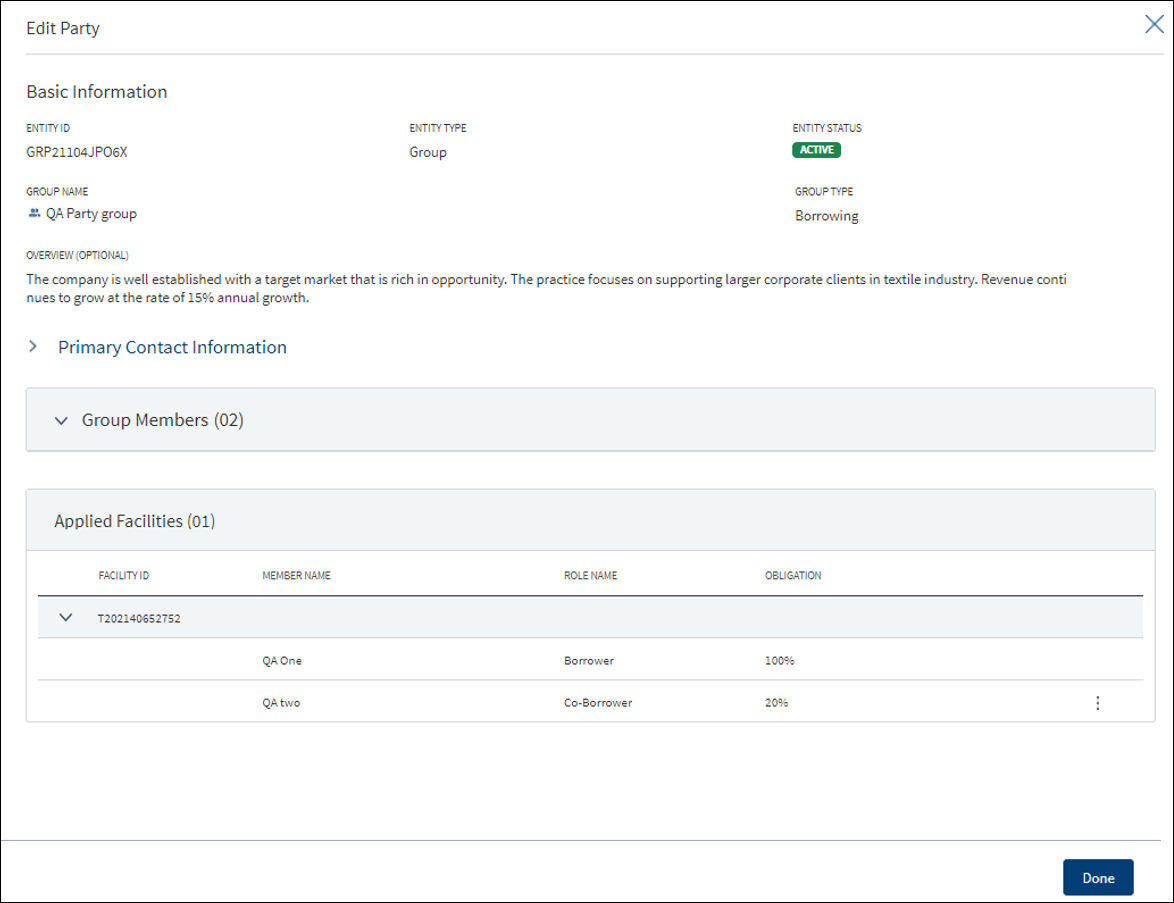Click the group icon beside QA Party group
This screenshot has width=1174, height=903.
point(34,213)
